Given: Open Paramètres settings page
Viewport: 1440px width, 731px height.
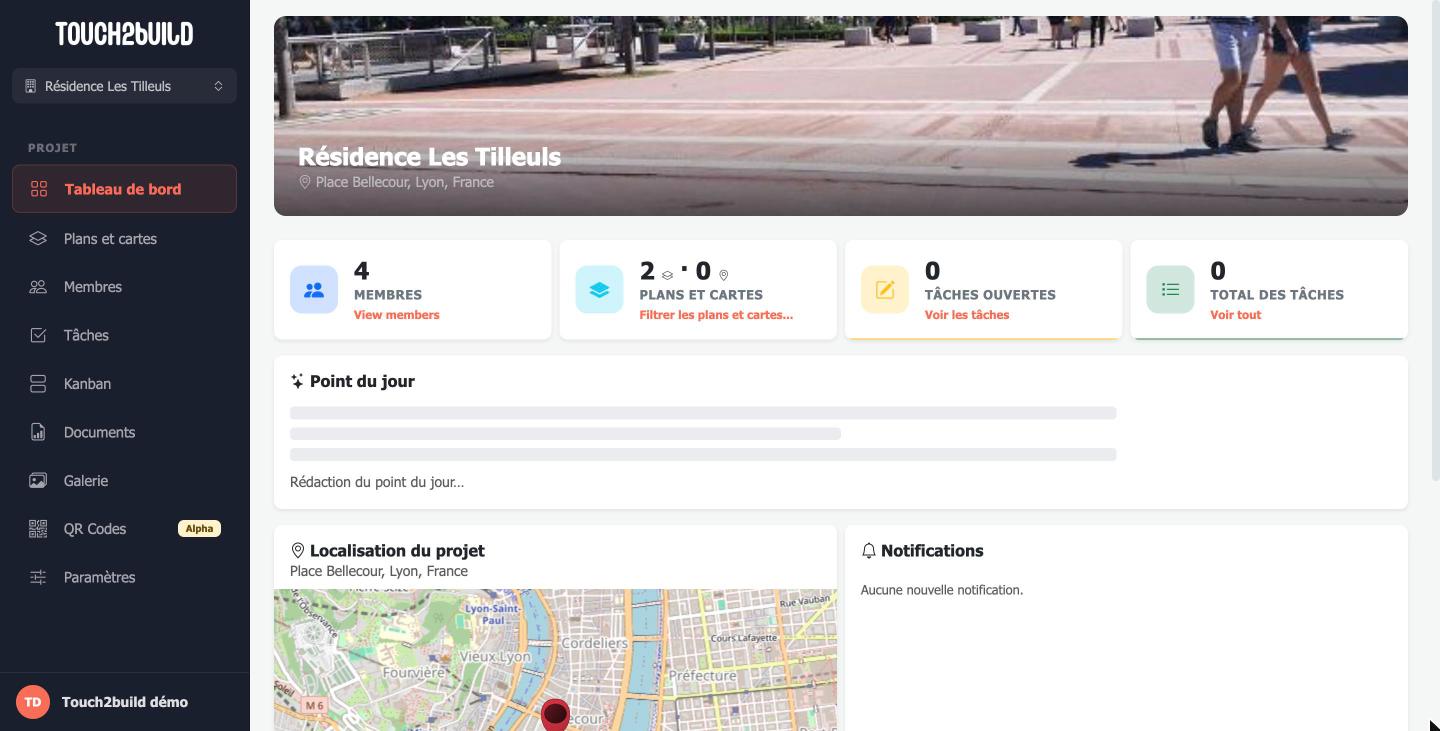Looking at the screenshot, I should [124, 577].
